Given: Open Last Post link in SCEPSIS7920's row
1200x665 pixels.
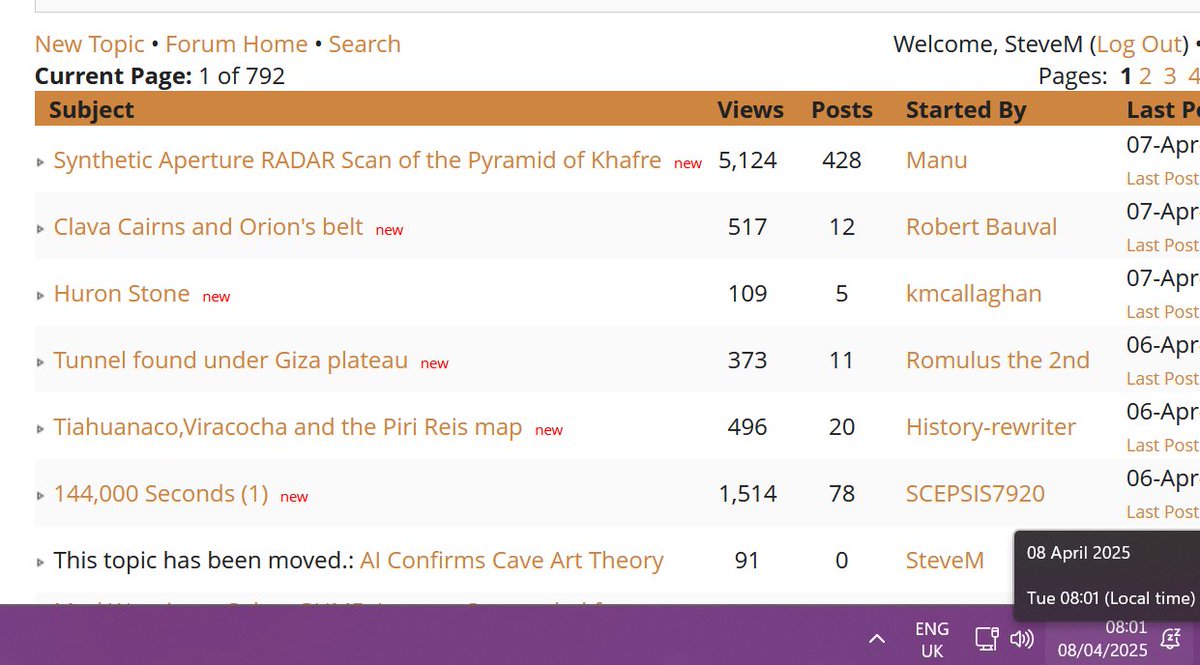Looking at the screenshot, I should click(1162, 512).
